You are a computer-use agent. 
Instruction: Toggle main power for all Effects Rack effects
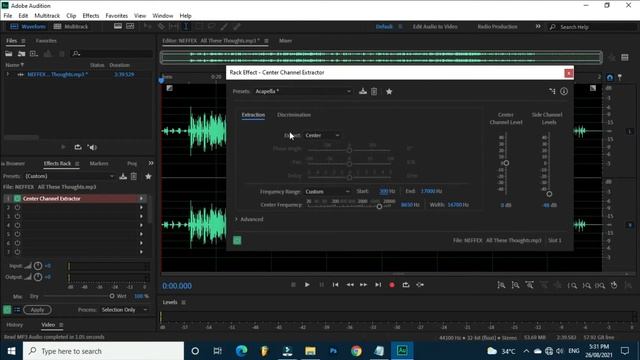(x=7, y=310)
